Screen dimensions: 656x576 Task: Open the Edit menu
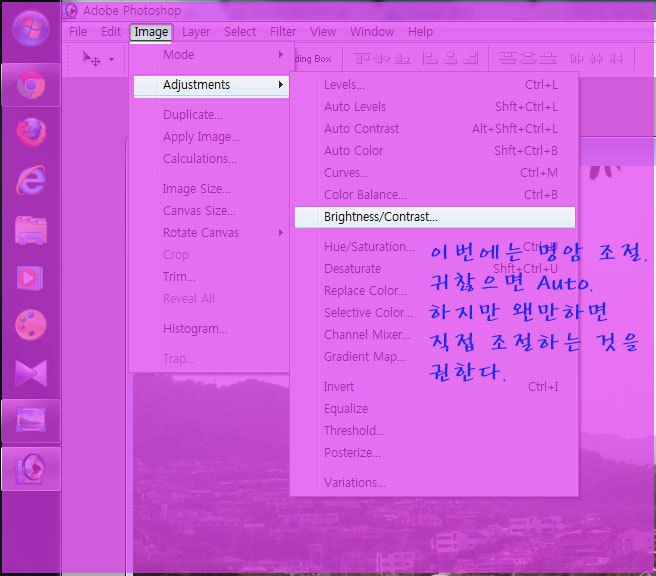(111, 32)
